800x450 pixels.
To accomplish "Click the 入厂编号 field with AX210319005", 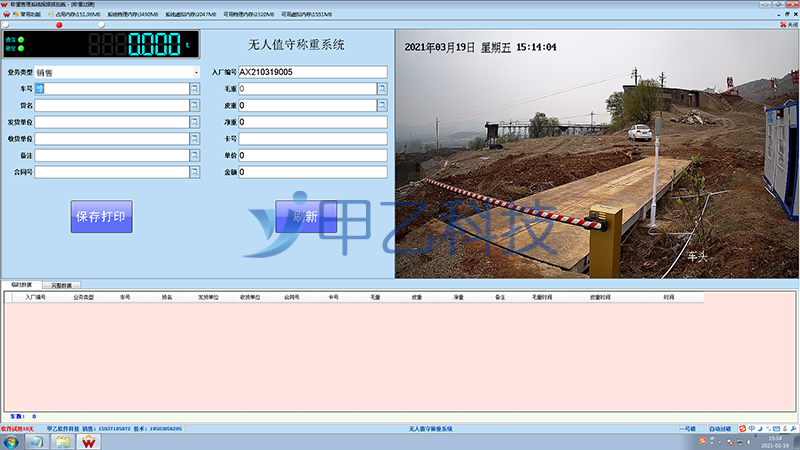I will coord(312,72).
